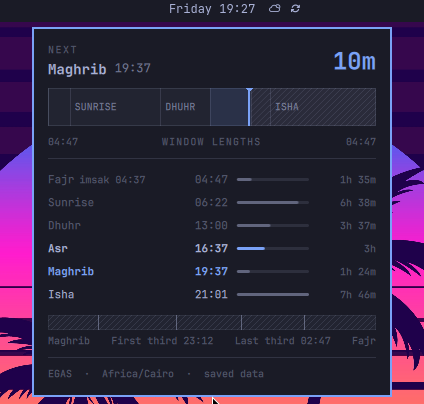Click the Dhuhr row label
Viewport: 424px width, 404px height.
pos(64,225)
